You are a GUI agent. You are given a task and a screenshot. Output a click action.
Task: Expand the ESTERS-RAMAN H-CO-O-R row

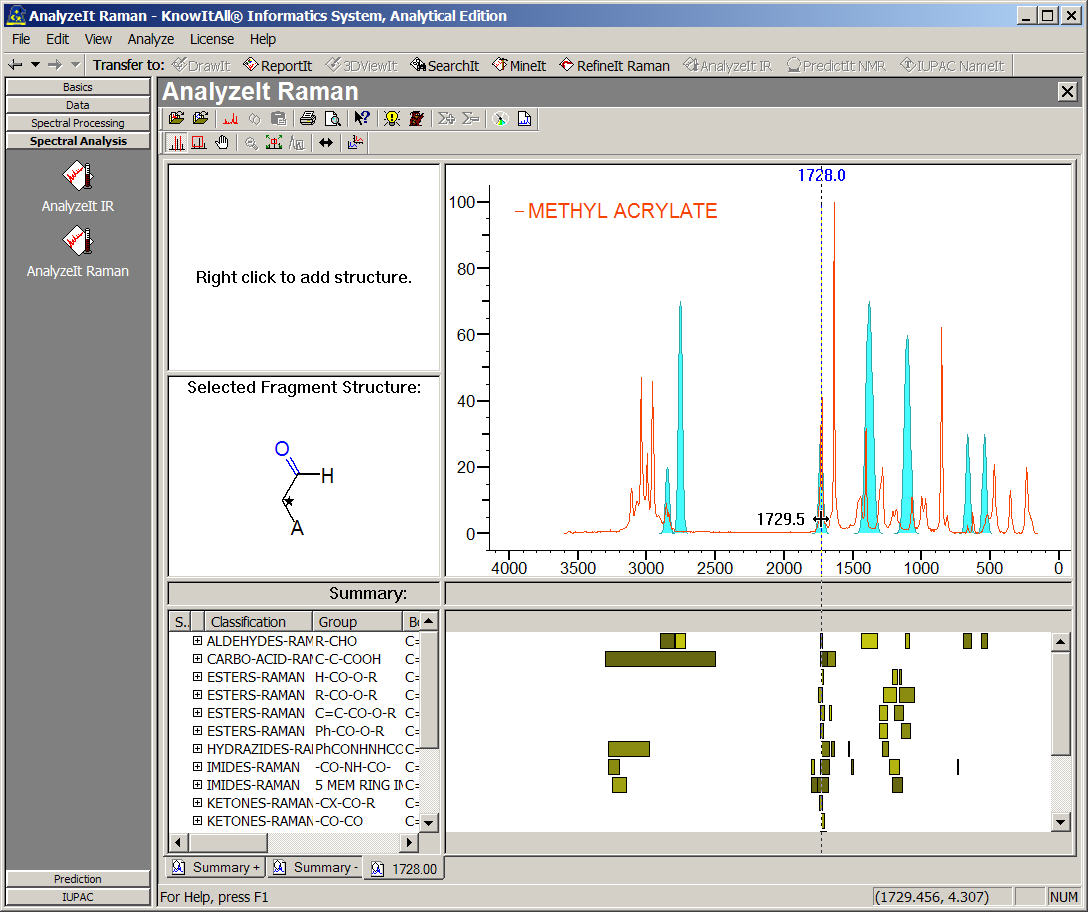197,677
